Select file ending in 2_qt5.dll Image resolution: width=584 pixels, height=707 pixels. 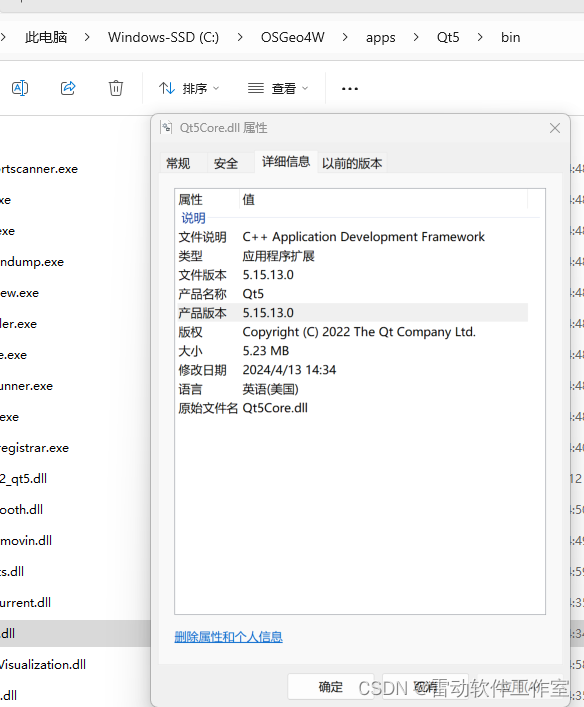point(23,479)
